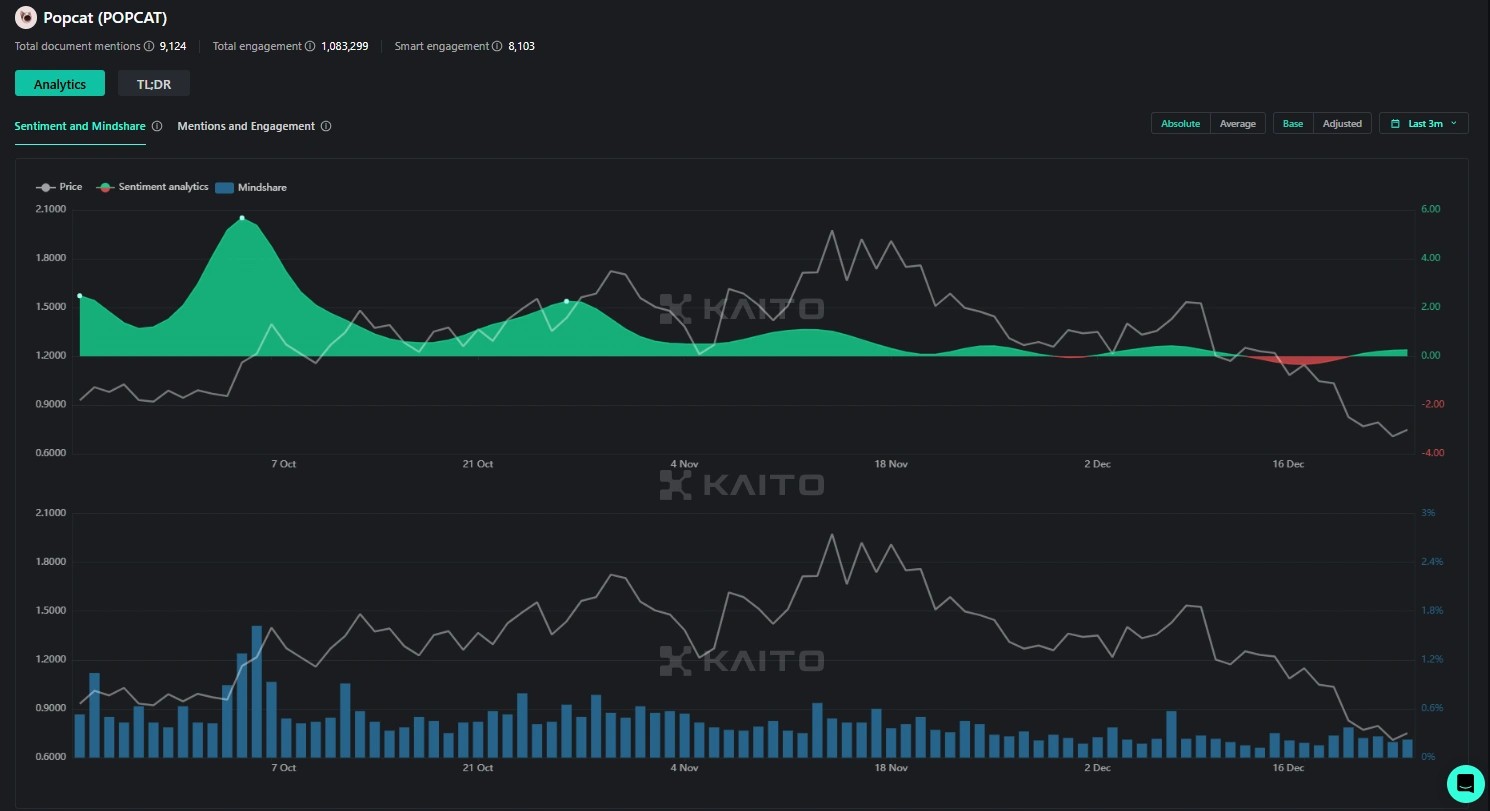Select Adjusted data mode

[1342, 124]
